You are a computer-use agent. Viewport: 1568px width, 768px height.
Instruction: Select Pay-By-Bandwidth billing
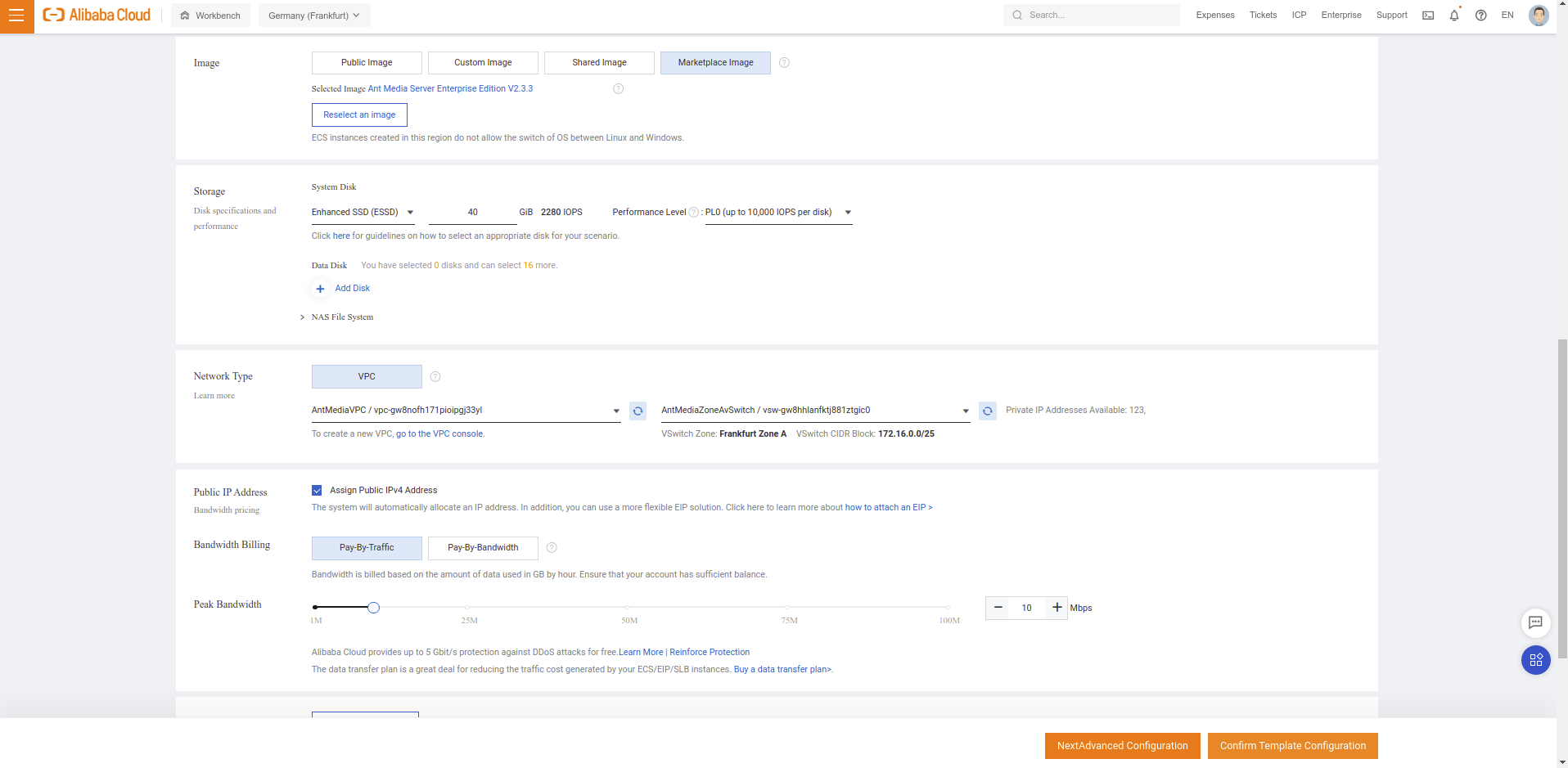tap(483, 548)
